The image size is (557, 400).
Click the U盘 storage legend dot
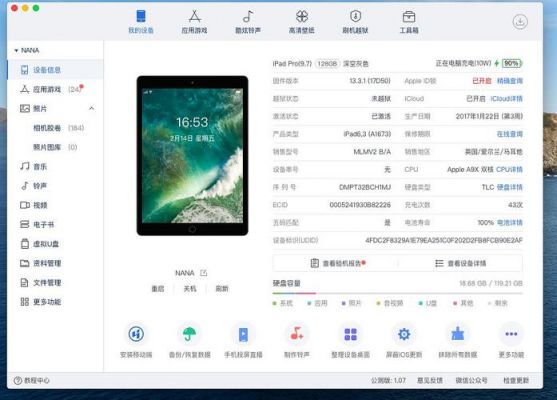click(421, 303)
